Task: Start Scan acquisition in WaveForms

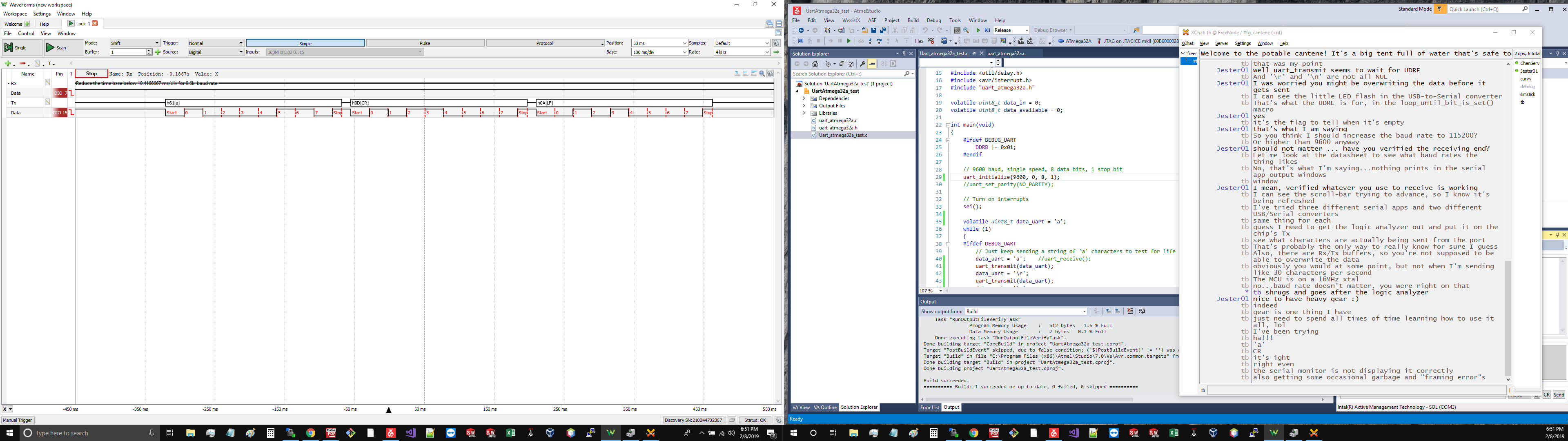Action: click(64, 47)
